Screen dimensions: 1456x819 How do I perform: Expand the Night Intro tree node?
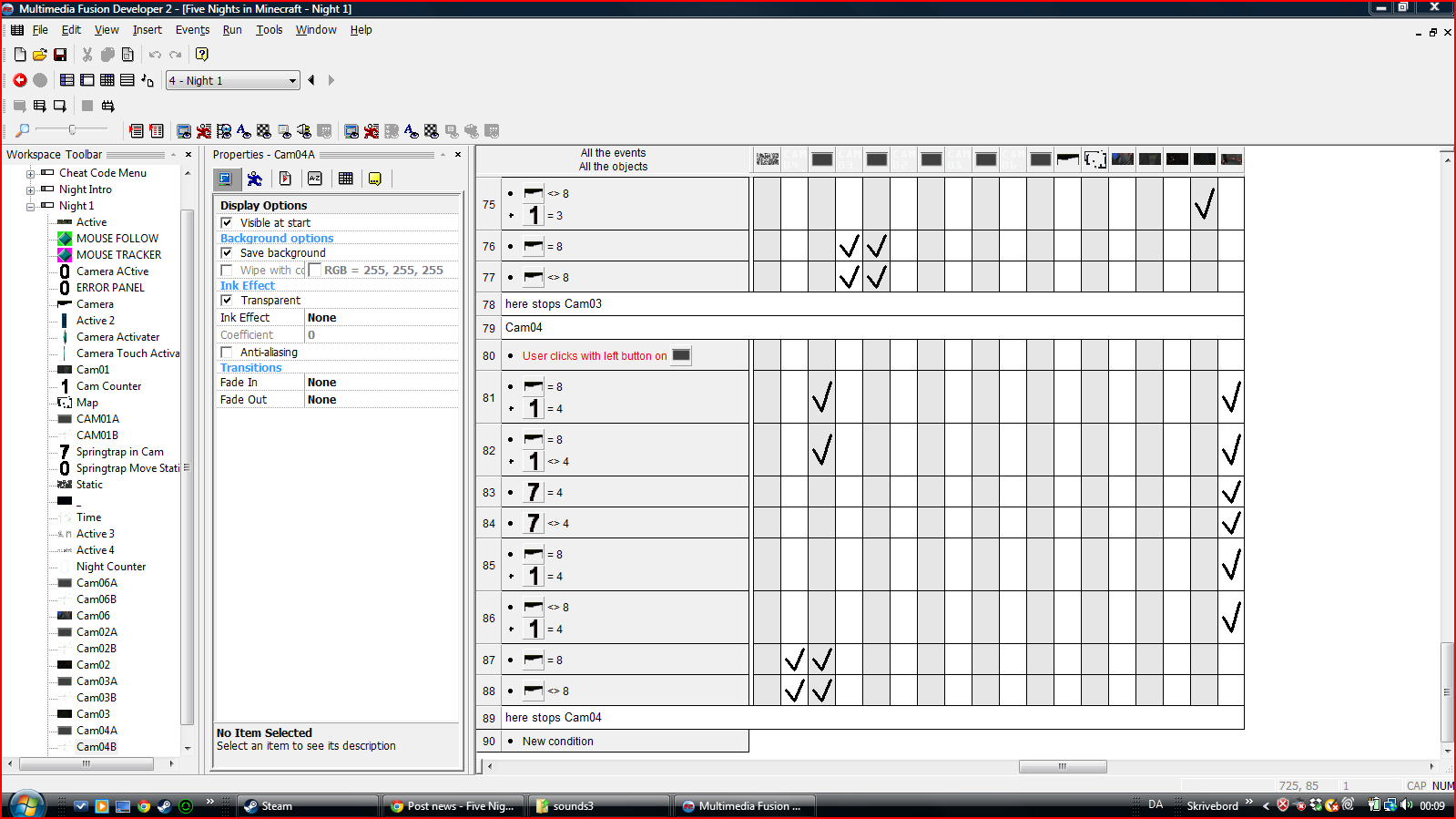click(x=30, y=189)
